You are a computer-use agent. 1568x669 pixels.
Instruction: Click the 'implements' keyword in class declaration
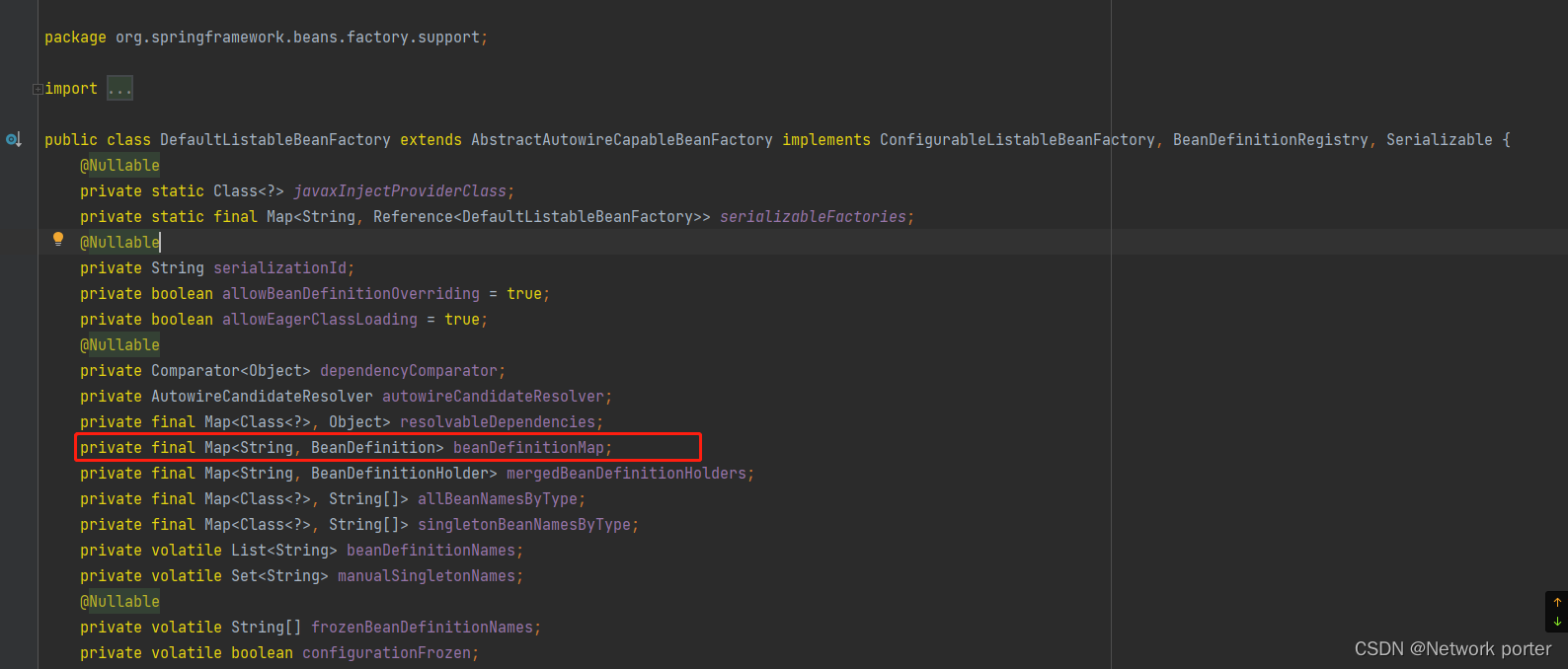826,140
